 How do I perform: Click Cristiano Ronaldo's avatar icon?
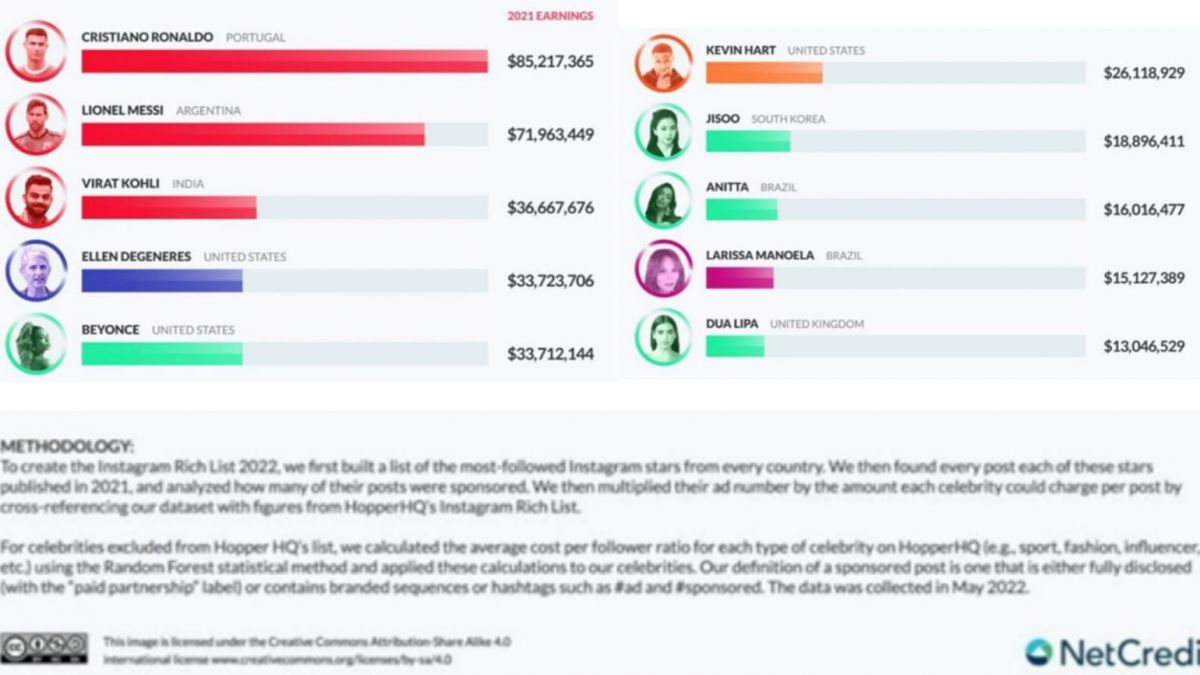(x=36, y=51)
